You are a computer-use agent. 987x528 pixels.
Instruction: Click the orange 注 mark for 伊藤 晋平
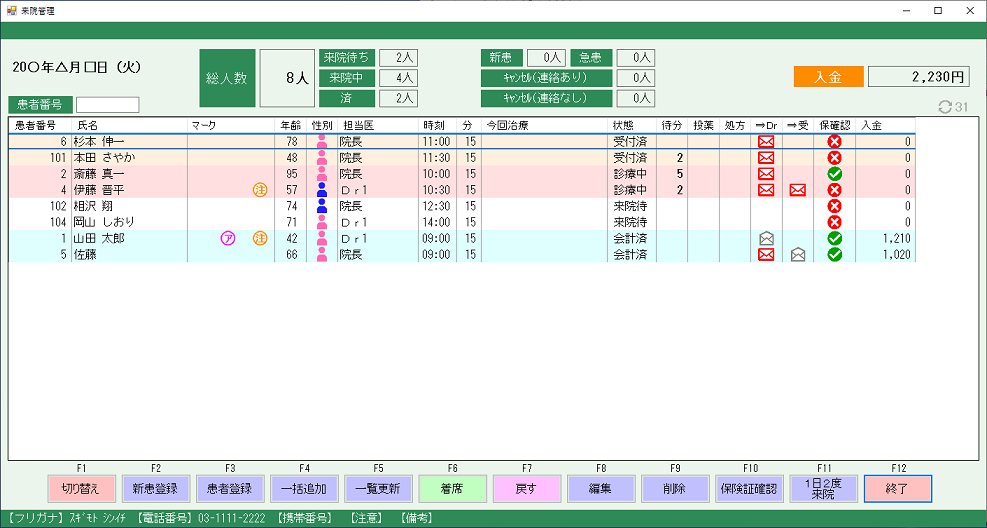260,190
